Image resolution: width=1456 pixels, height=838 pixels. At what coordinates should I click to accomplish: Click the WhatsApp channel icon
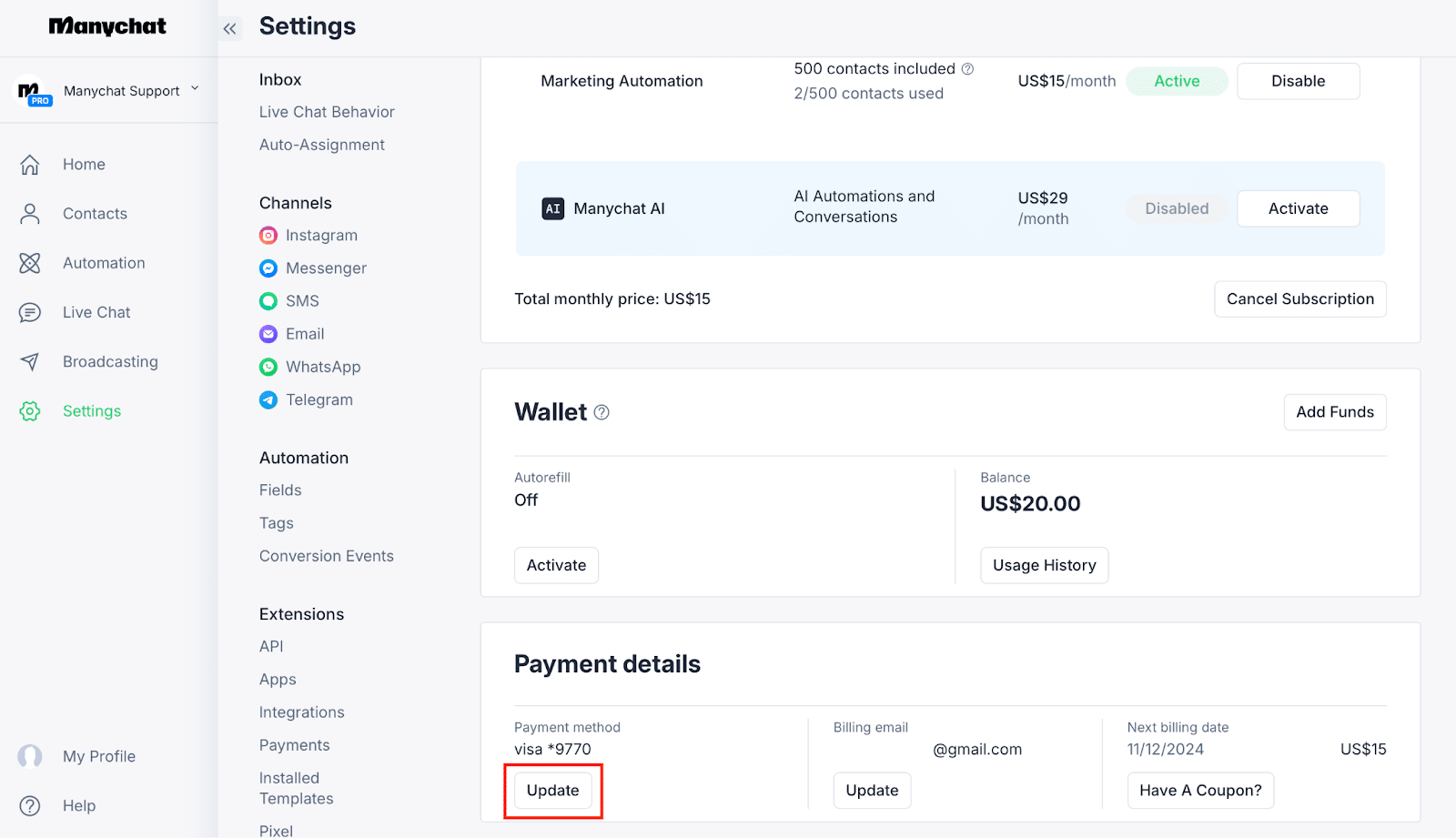click(268, 367)
